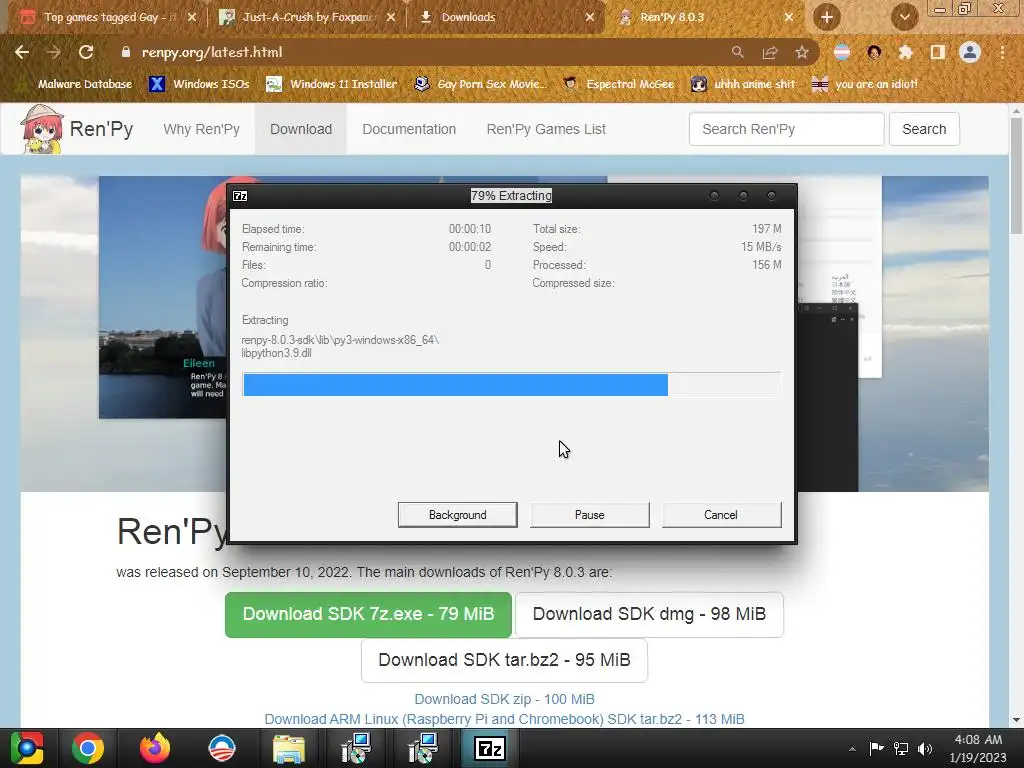This screenshot has width=1024, height=768.
Task: Cancel the 7-Zip extraction
Action: (721, 515)
